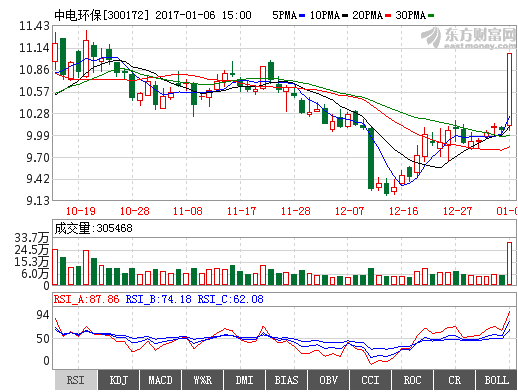Click the tallest red volume bar on the last day
This screenshot has width=518, height=392.
pos(509,263)
